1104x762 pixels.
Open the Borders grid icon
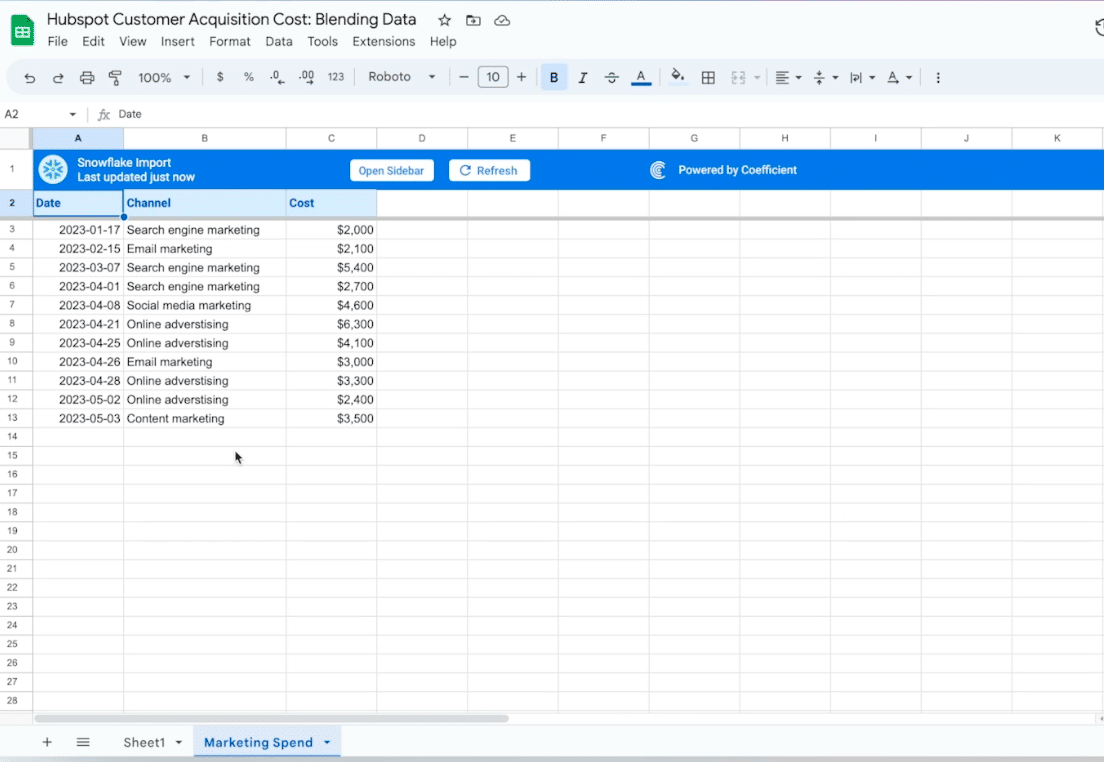click(708, 77)
